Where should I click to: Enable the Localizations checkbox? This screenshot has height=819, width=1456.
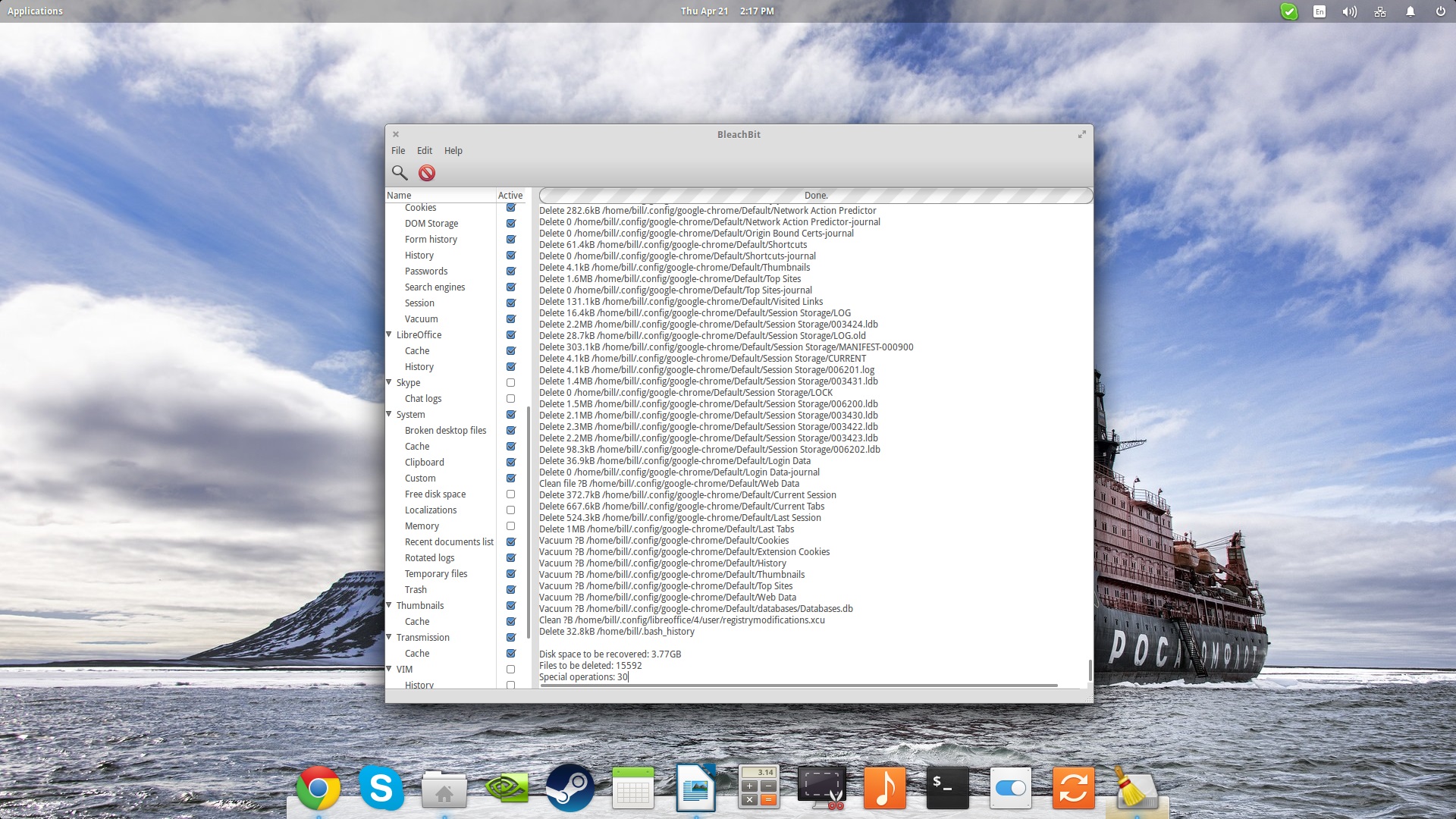511,510
